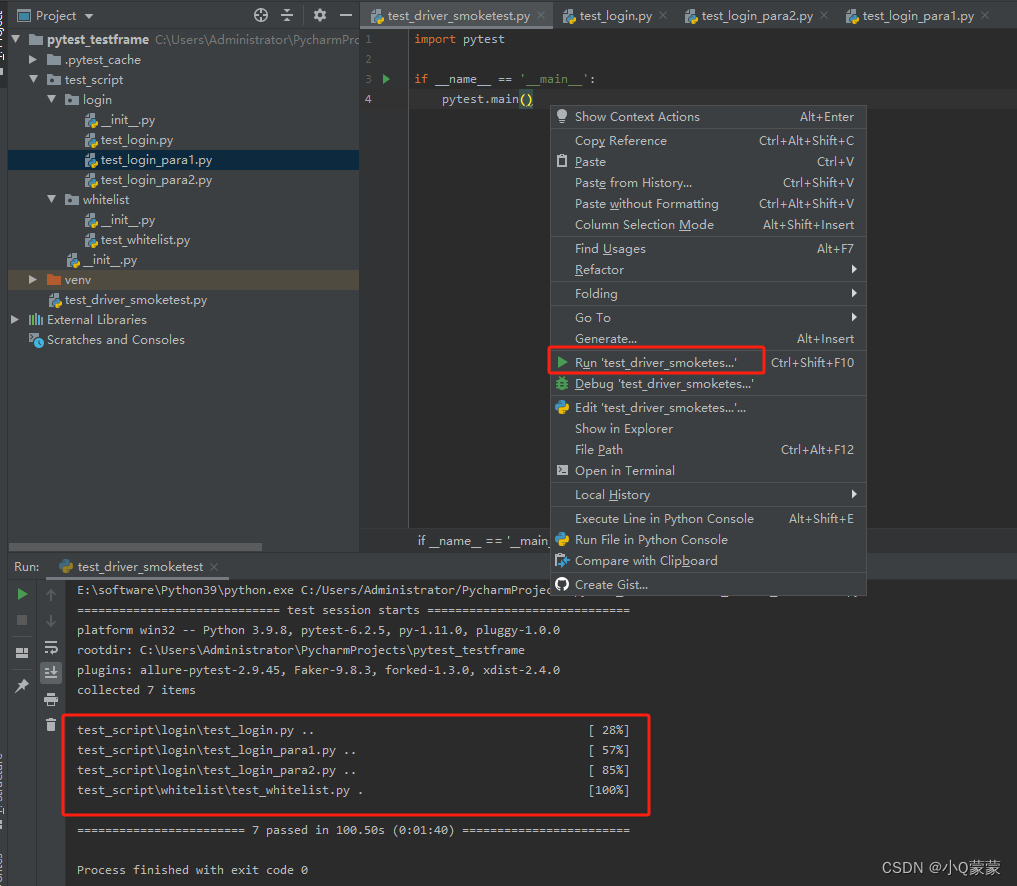Image resolution: width=1017 pixels, height=886 pixels.
Task: Choose Paste from History... menu item
Action: point(708,183)
